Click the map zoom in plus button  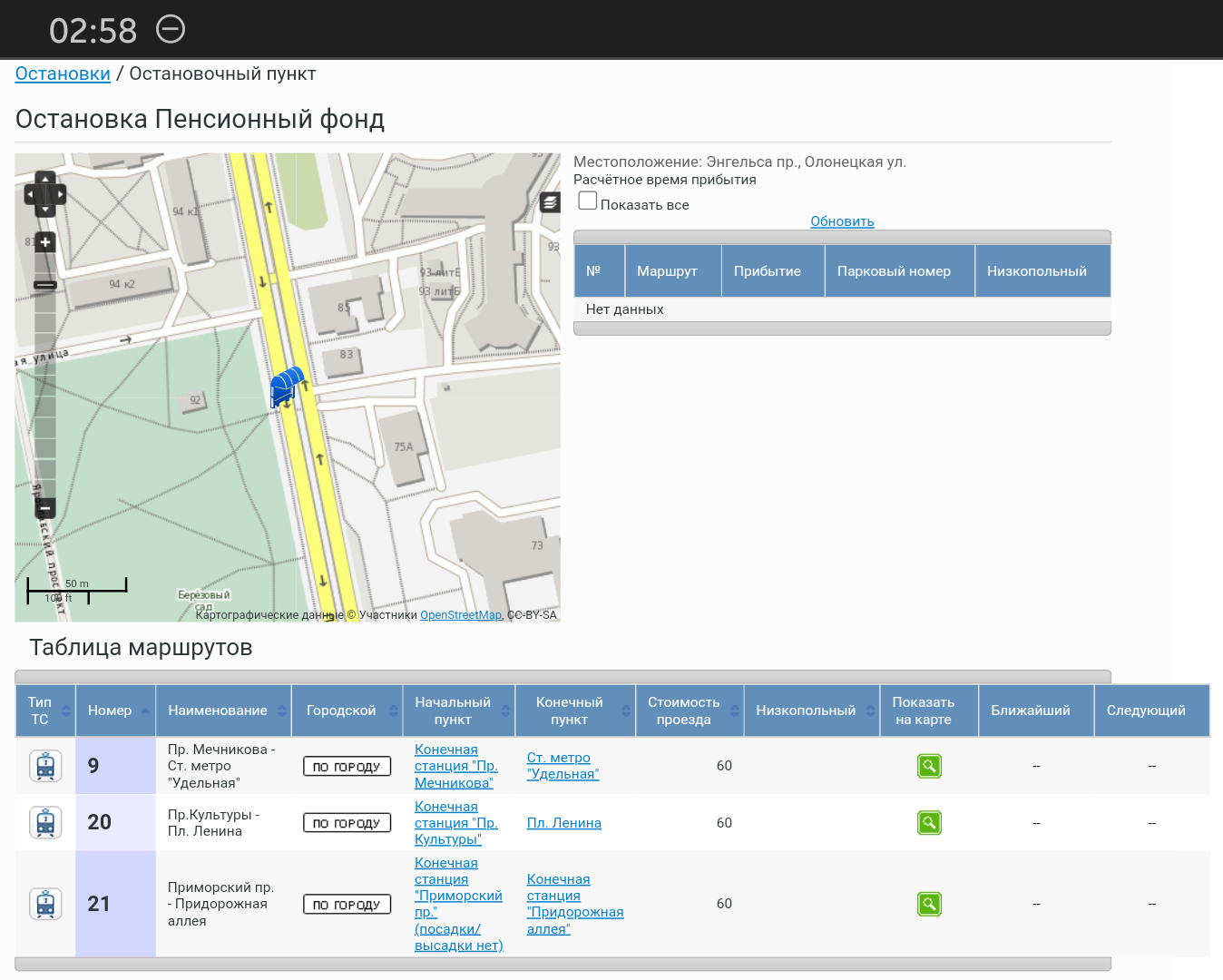(x=45, y=242)
